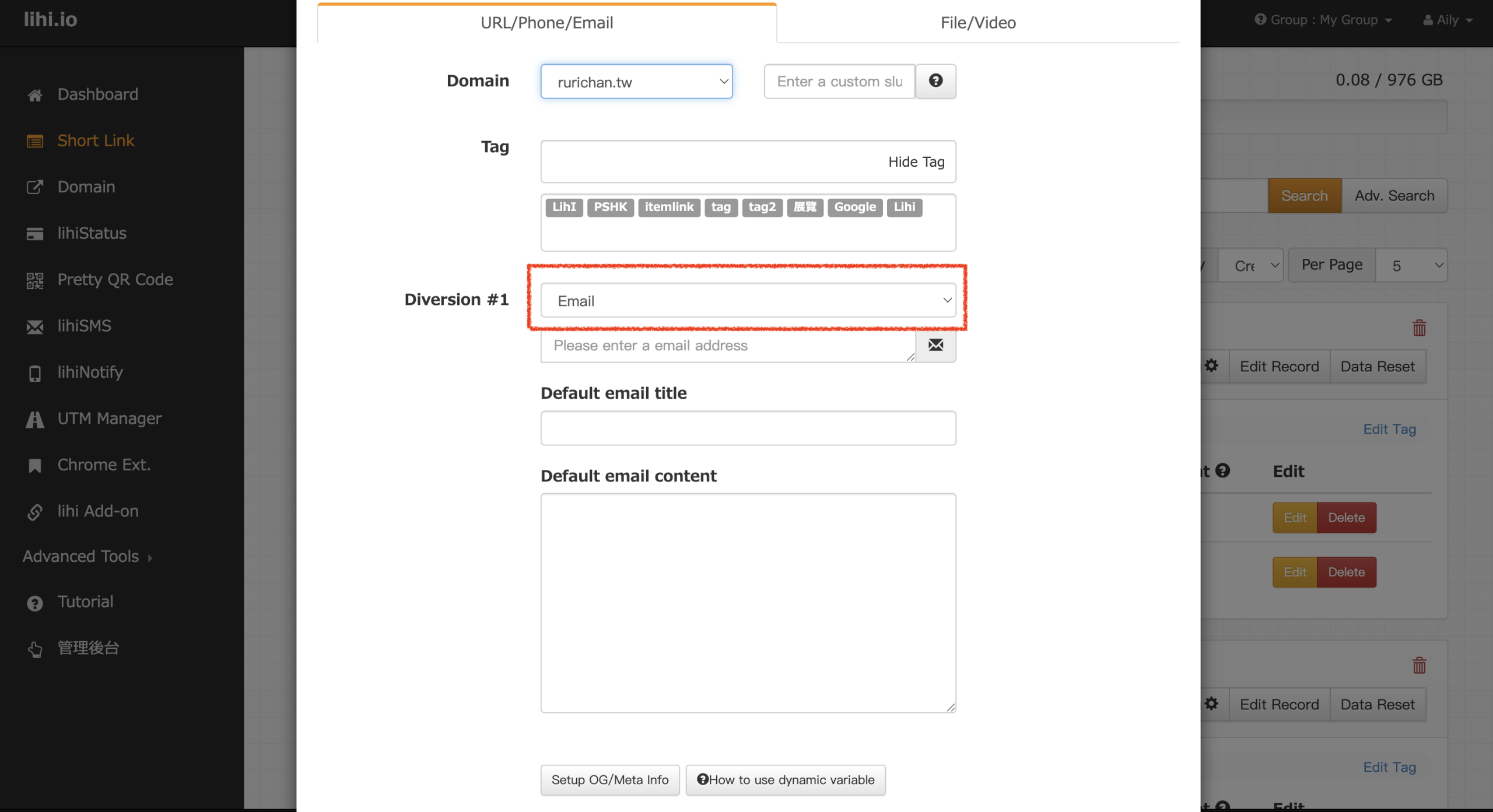Click the Chrome Ext. bookmark icon

click(34, 466)
